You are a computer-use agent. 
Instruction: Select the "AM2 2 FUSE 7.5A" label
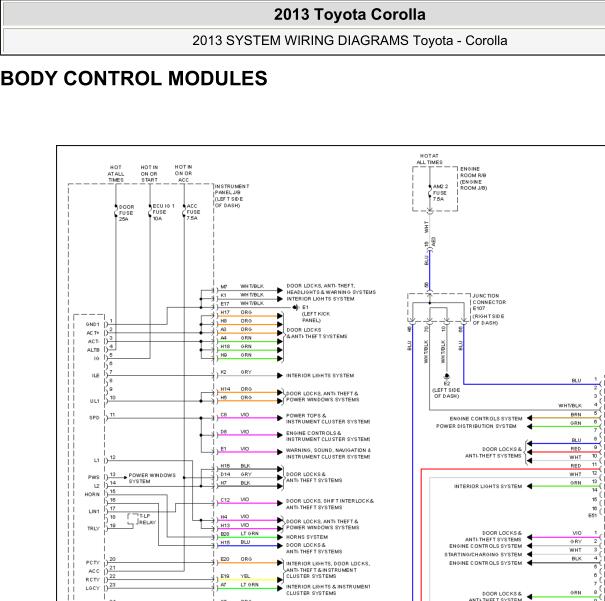click(440, 192)
